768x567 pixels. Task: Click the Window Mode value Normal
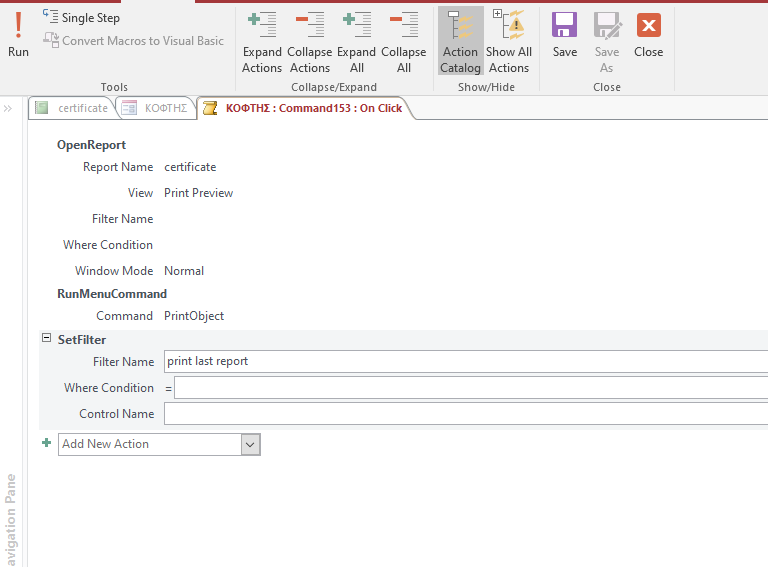[x=184, y=271]
